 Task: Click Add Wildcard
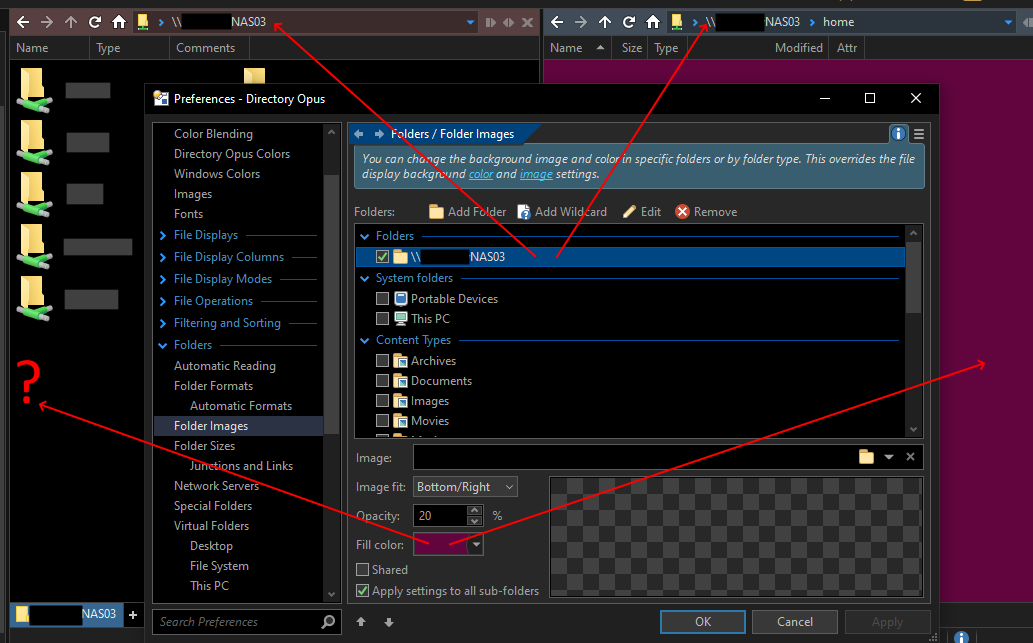click(562, 211)
